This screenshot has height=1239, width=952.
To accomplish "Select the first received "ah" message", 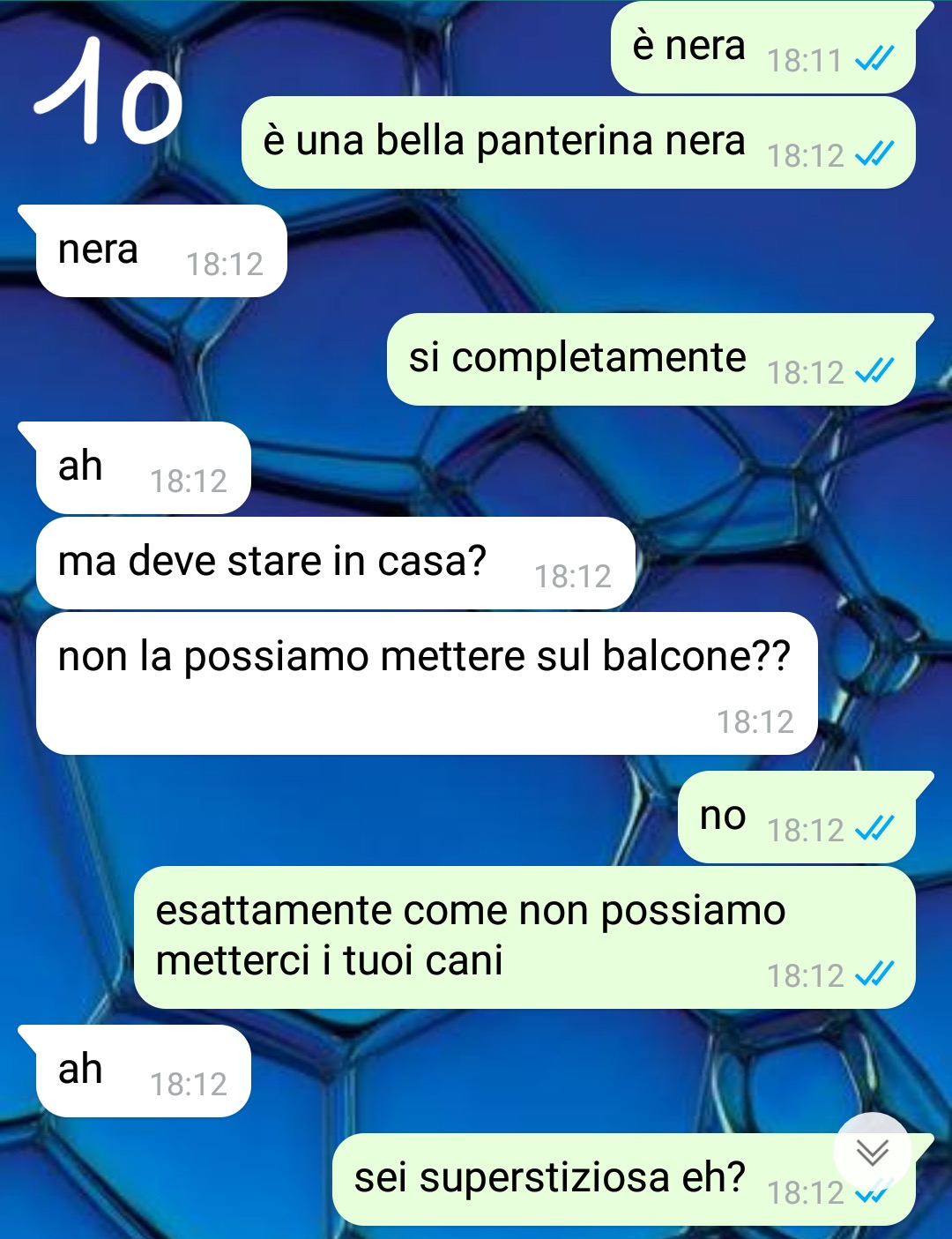I will [143, 468].
